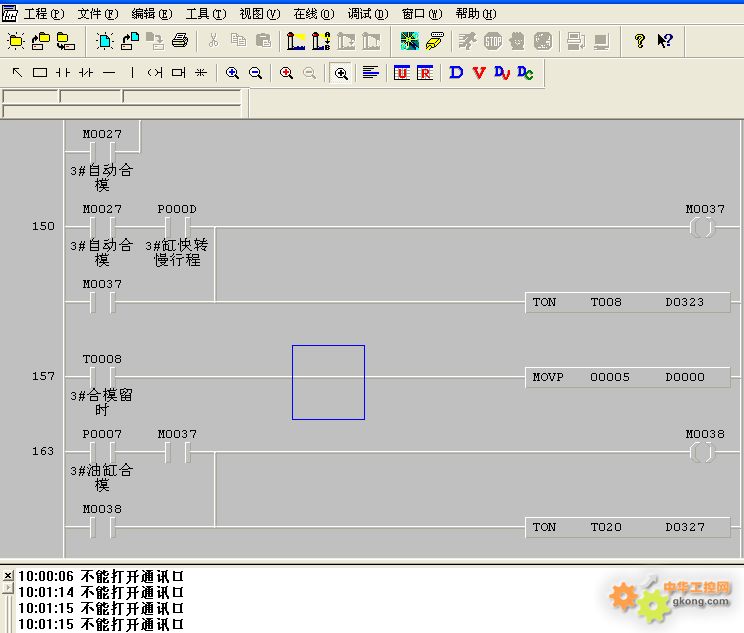Select the TON T008 D0323 instruction
Viewport: 744px width, 633px height.
[628, 302]
